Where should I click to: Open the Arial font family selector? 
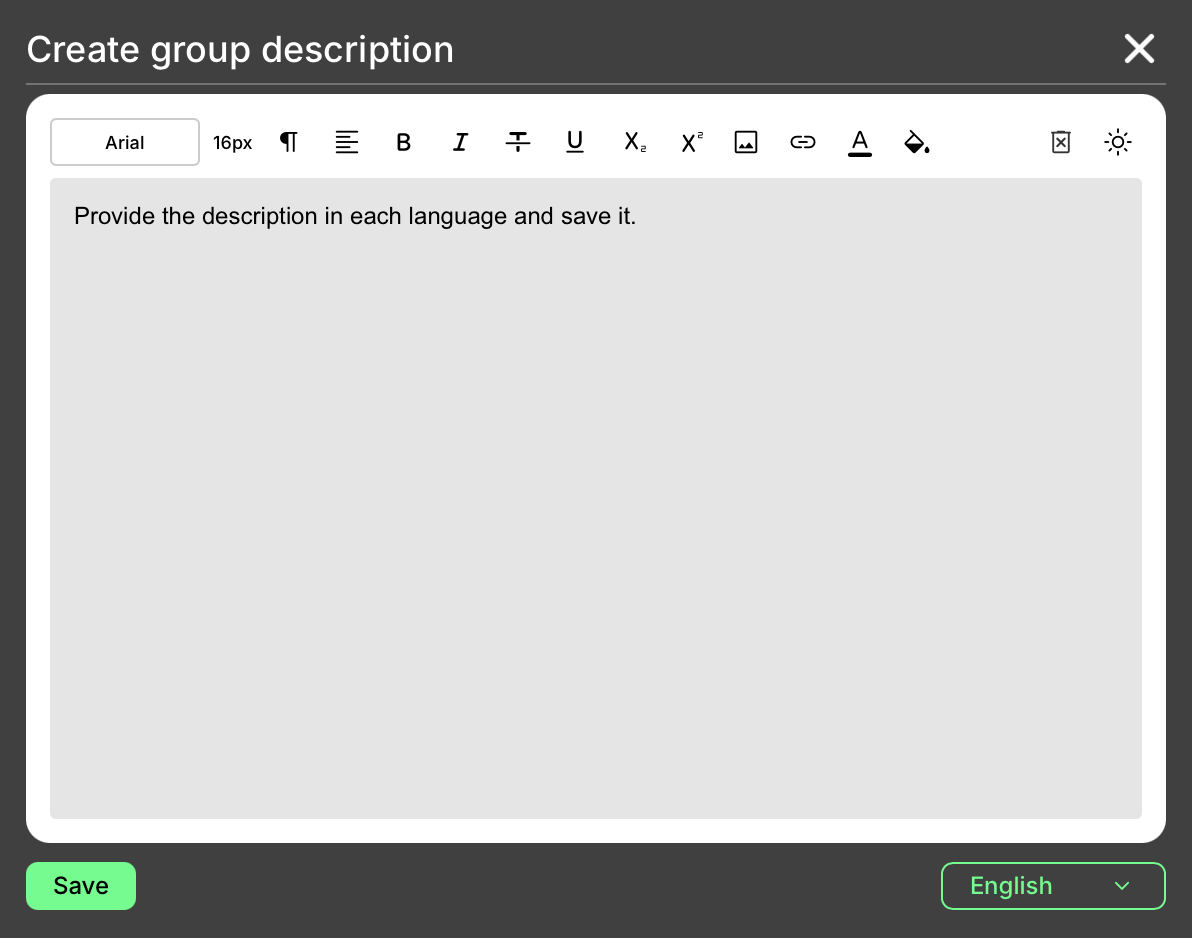pyautogui.click(x=125, y=142)
